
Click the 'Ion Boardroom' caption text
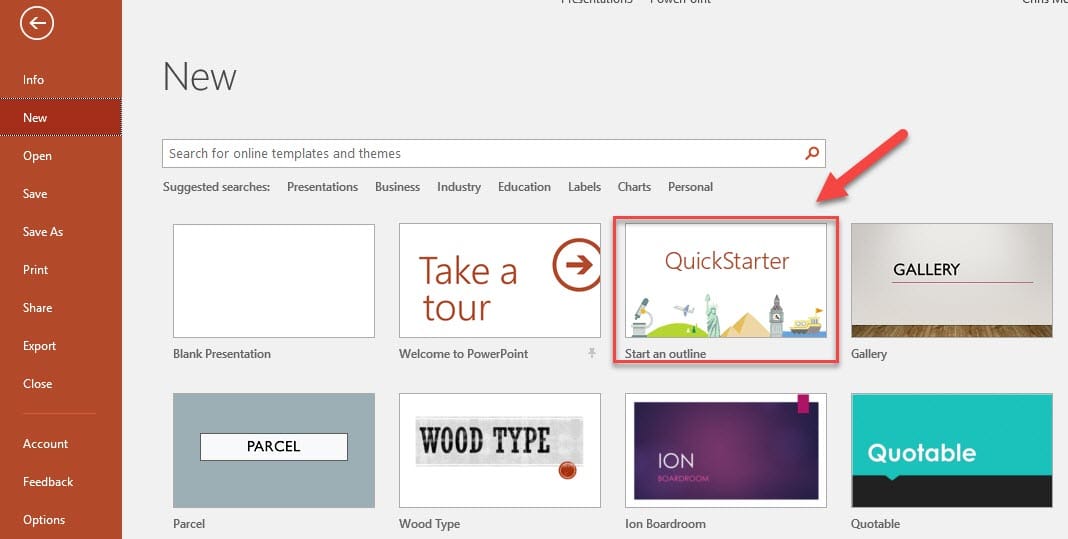[x=665, y=524]
